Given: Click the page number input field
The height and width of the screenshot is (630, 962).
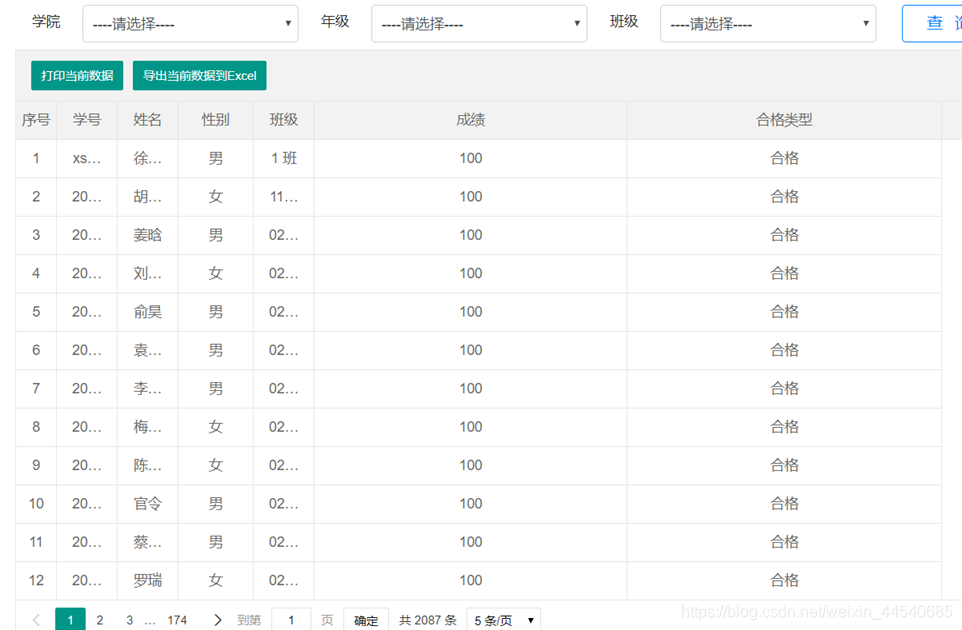Looking at the screenshot, I should point(291,620).
